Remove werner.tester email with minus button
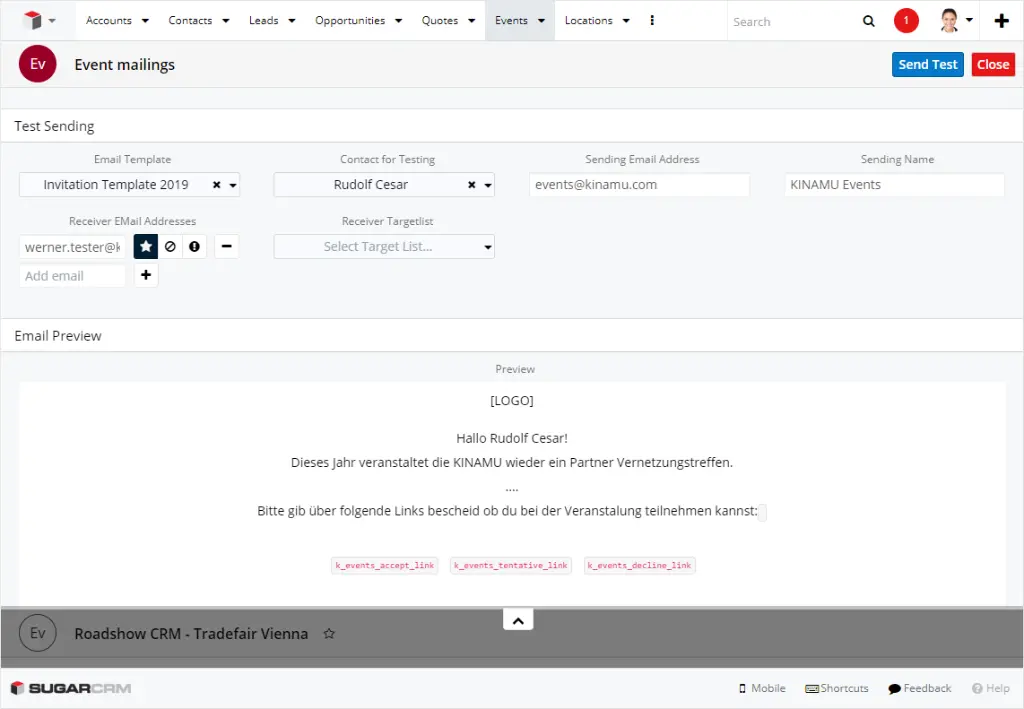 pos(226,246)
